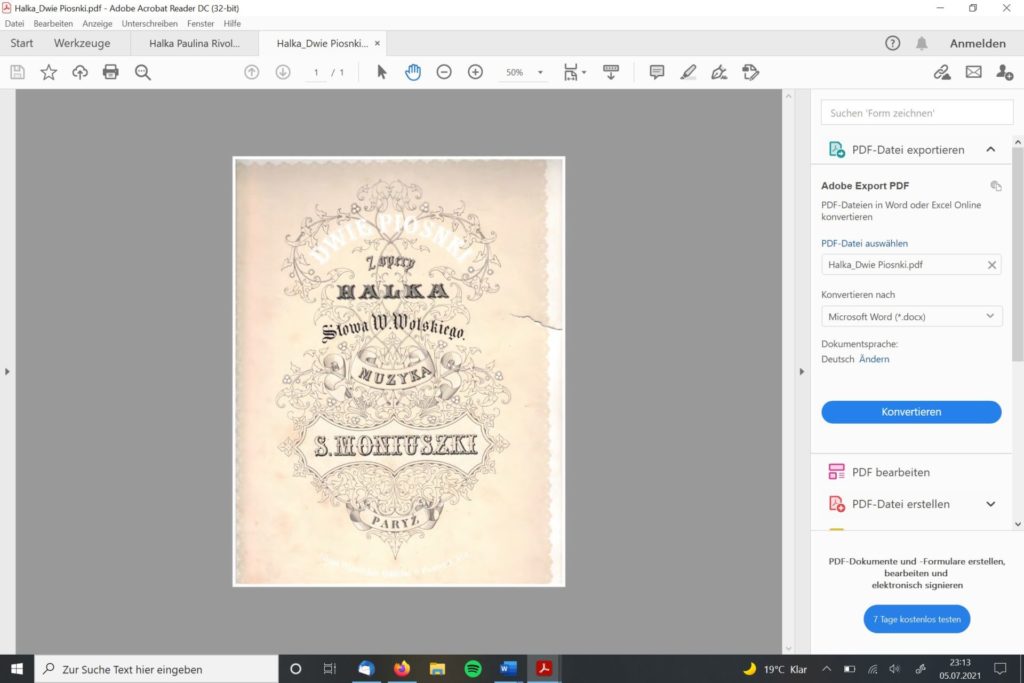Click the Anmelden sign-in button

point(978,43)
